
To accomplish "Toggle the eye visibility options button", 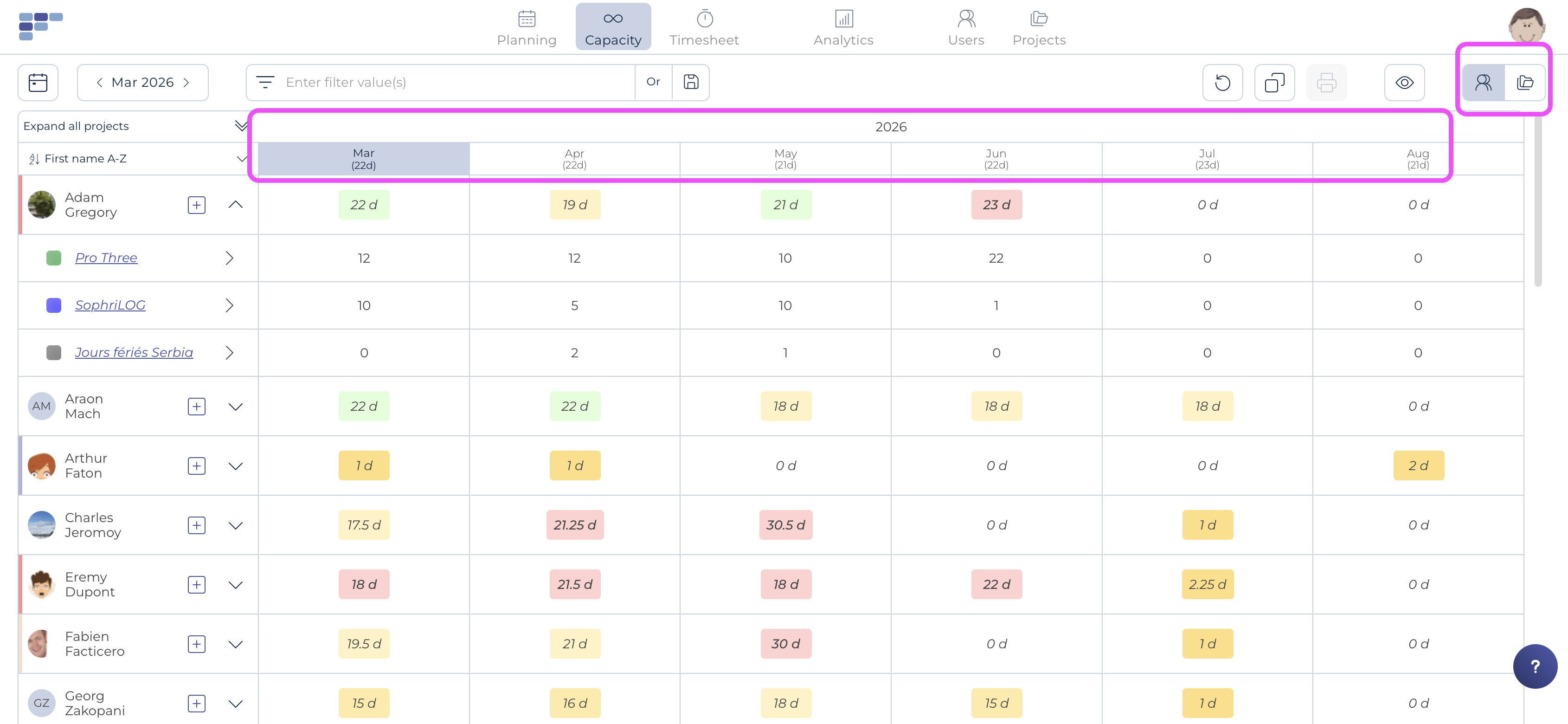I will 1404,82.
